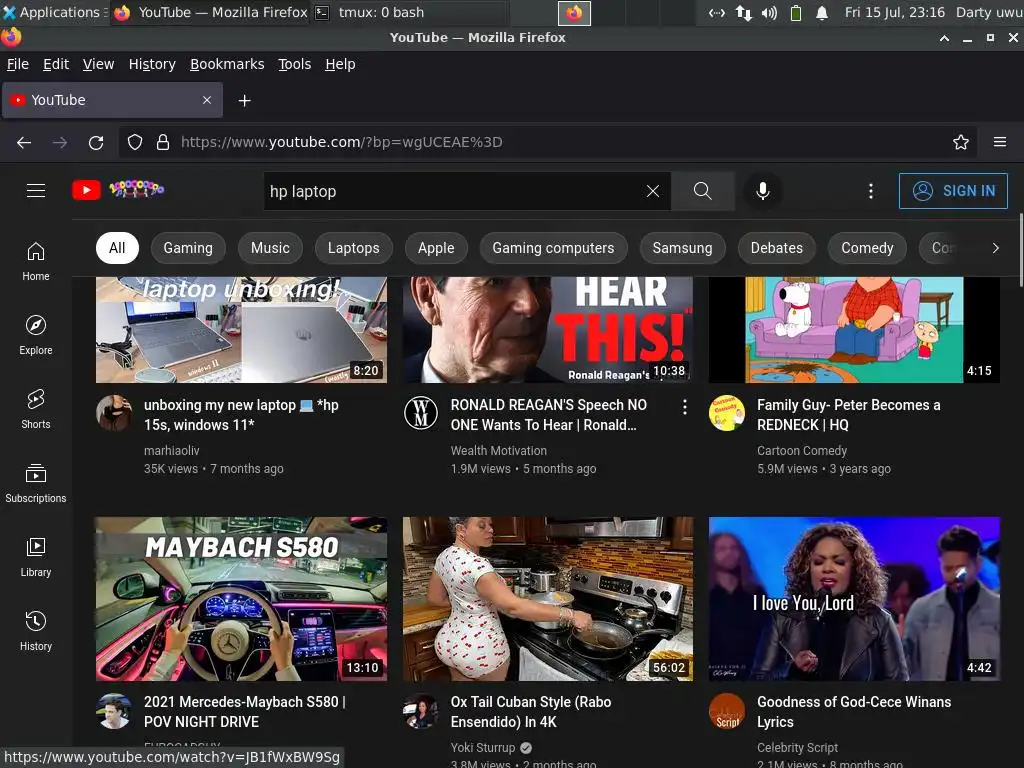This screenshot has width=1024, height=768.
Task: Select the Comedy filter chip
Action: click(867, 248)
